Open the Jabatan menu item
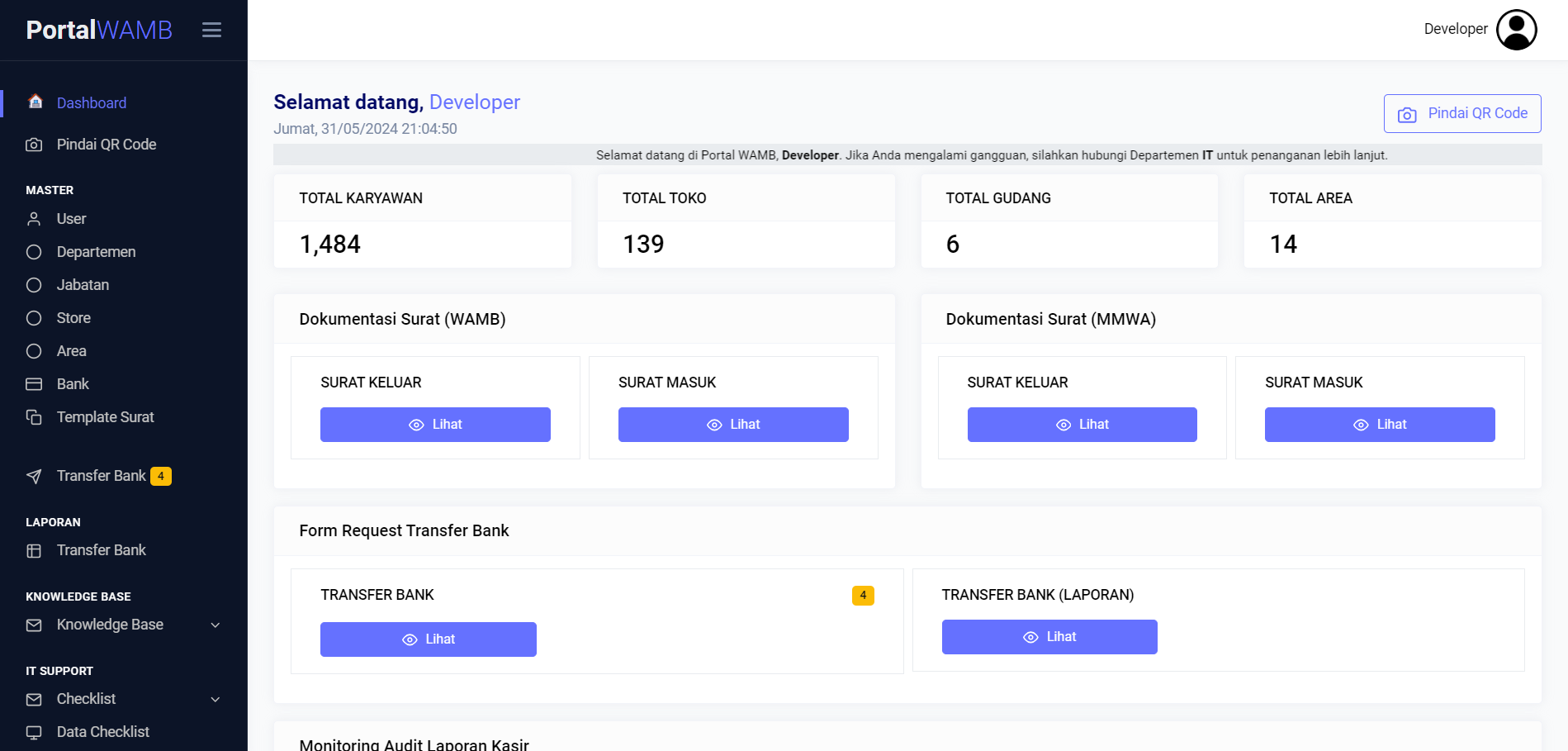Screen dimensions: 1568x751 point(83,285)
